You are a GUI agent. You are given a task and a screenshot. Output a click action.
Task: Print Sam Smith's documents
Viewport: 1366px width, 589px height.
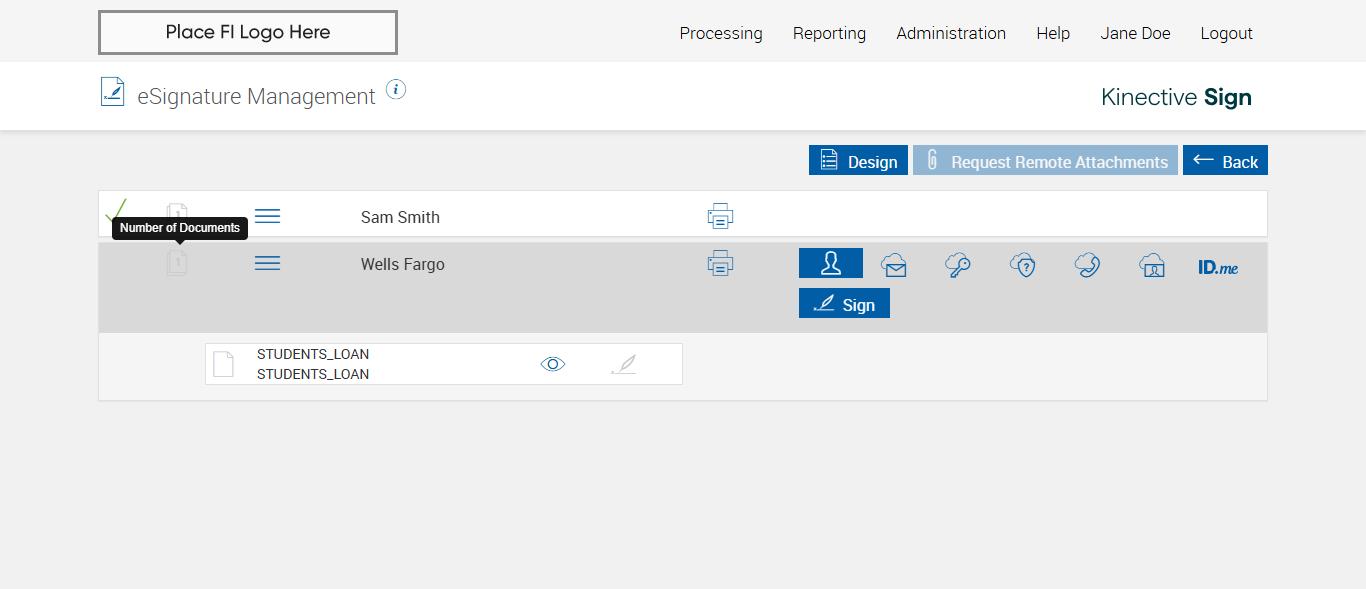720,216
